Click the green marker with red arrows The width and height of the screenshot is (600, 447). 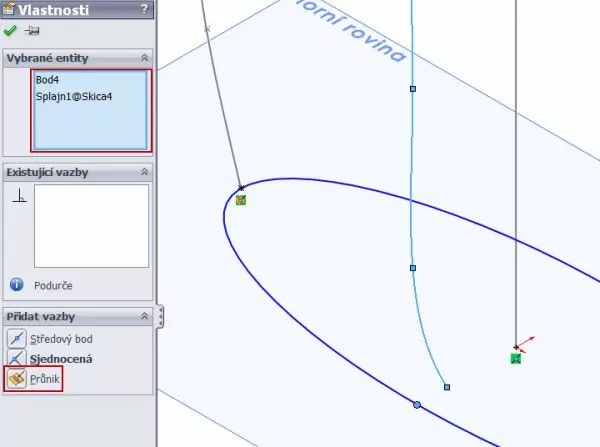[x=516, y=358]
